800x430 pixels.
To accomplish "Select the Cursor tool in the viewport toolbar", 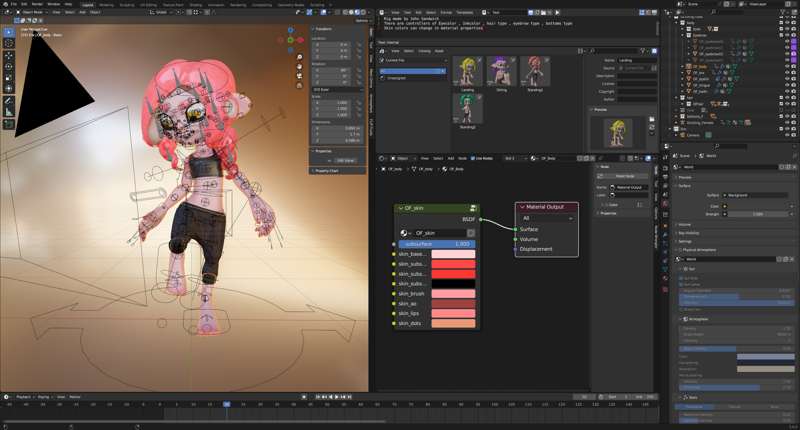I will pos(9,44).
